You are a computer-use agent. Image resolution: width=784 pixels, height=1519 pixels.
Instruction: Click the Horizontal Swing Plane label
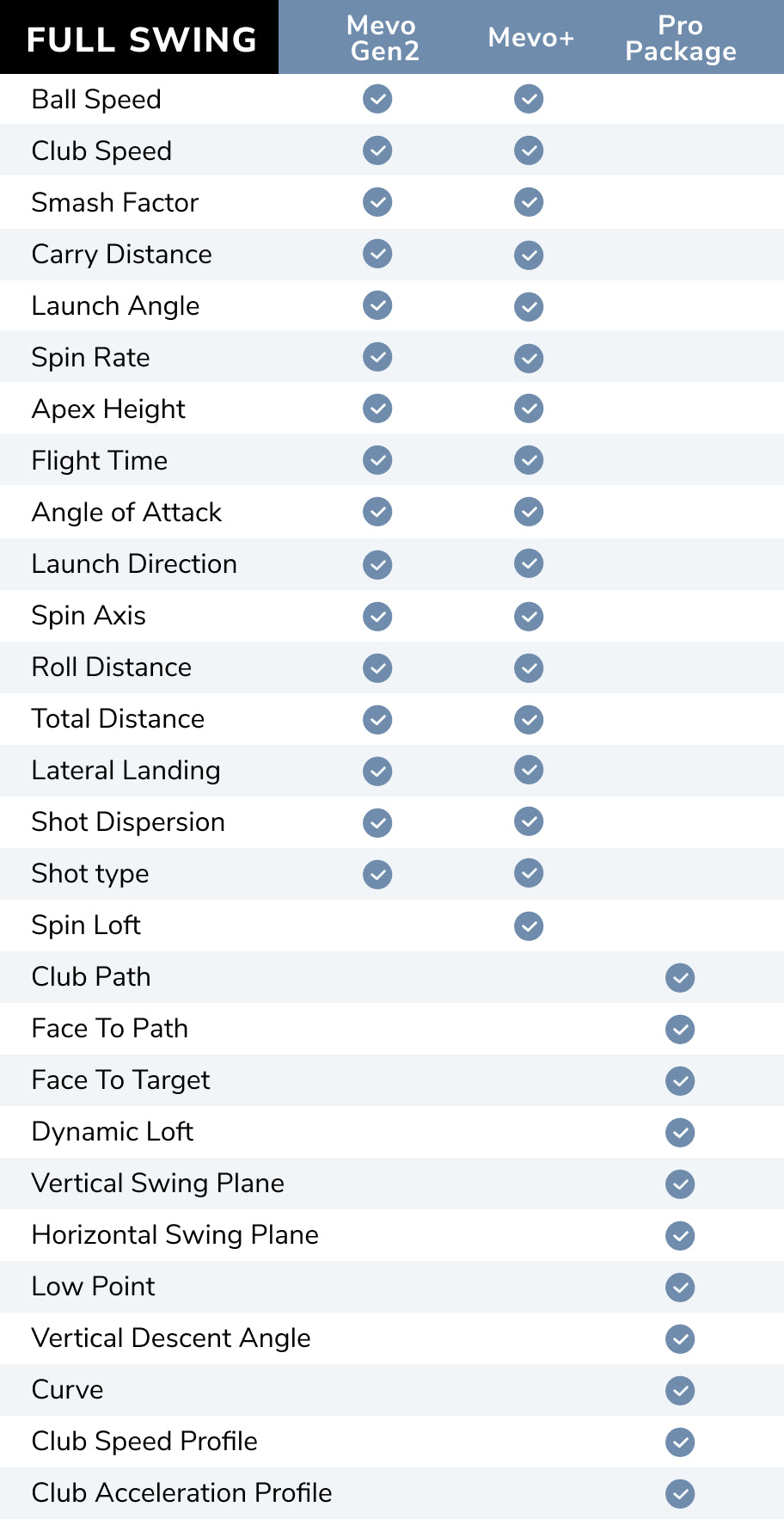(x=175, y=1235)
